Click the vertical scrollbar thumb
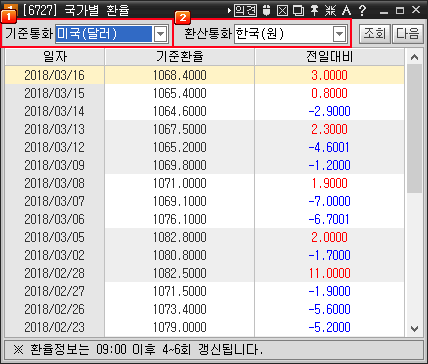The image size is (428, 364). (x=414, y=128)
